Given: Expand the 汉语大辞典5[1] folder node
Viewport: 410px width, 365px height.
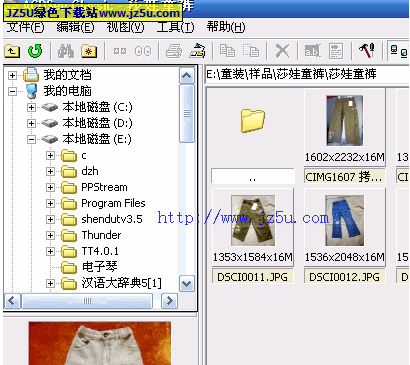Looking at the screenshot, I should pos(50,283).
